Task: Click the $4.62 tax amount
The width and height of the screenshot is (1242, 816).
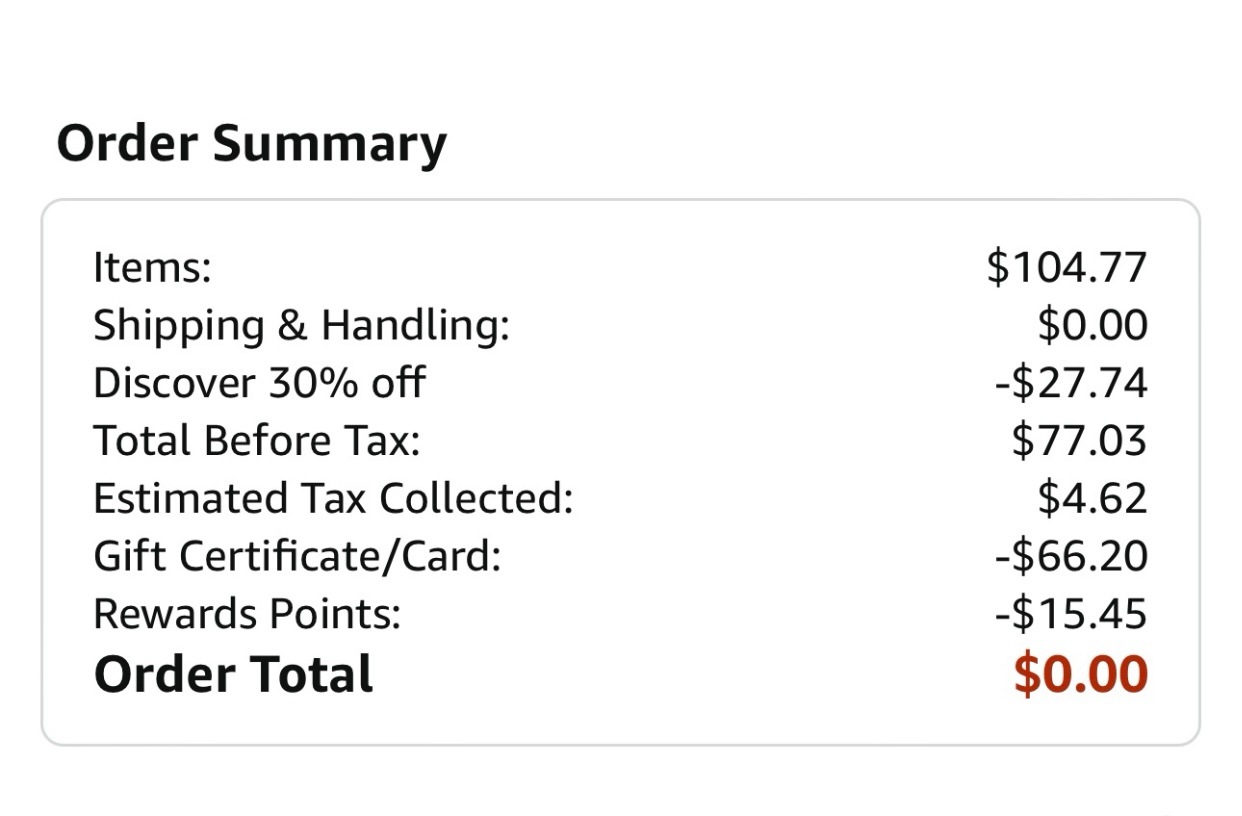Action: click(1093, 498)
